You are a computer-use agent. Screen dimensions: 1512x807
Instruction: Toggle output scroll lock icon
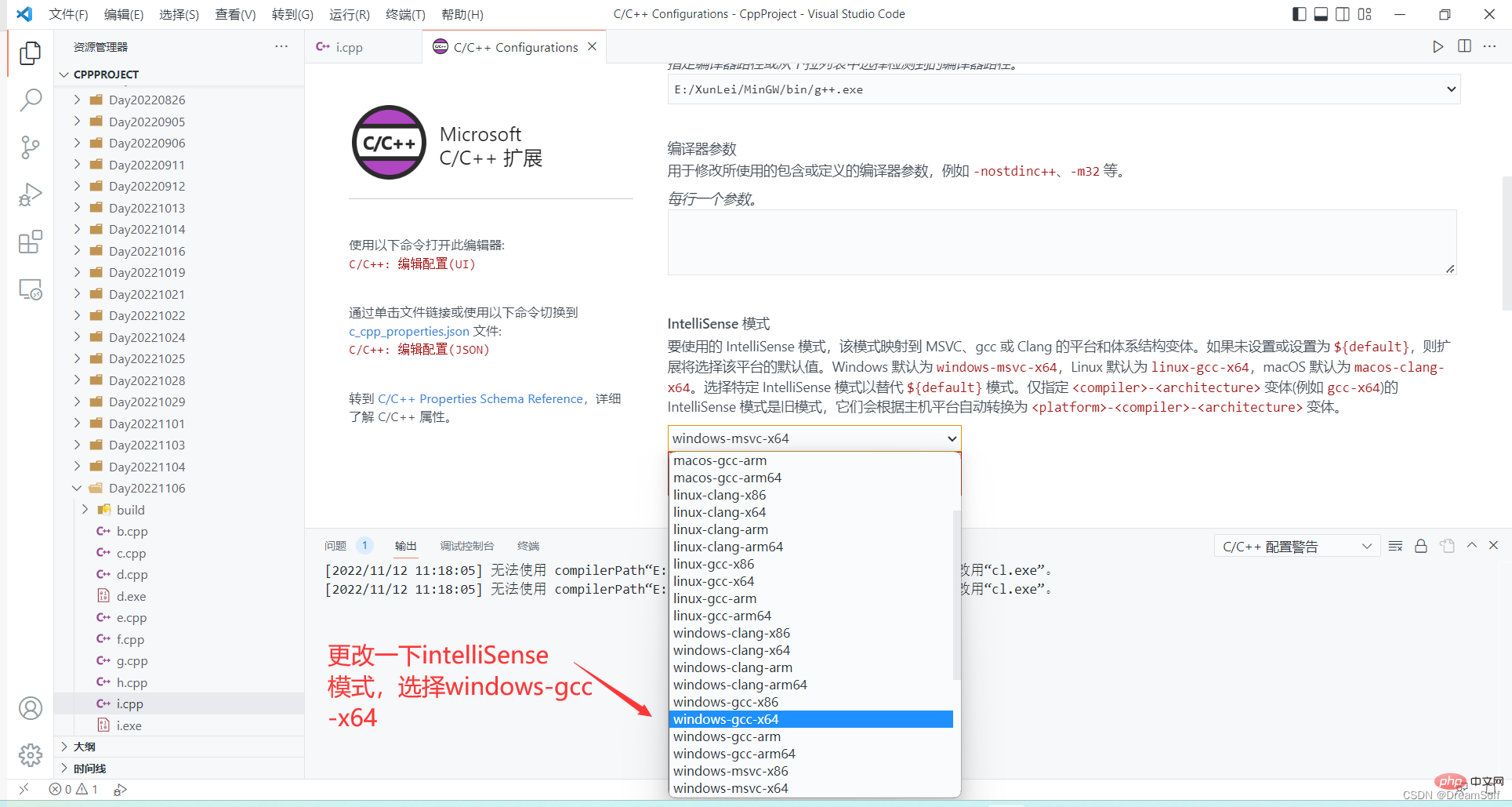pyautogui.click(x=1421, y=546)
